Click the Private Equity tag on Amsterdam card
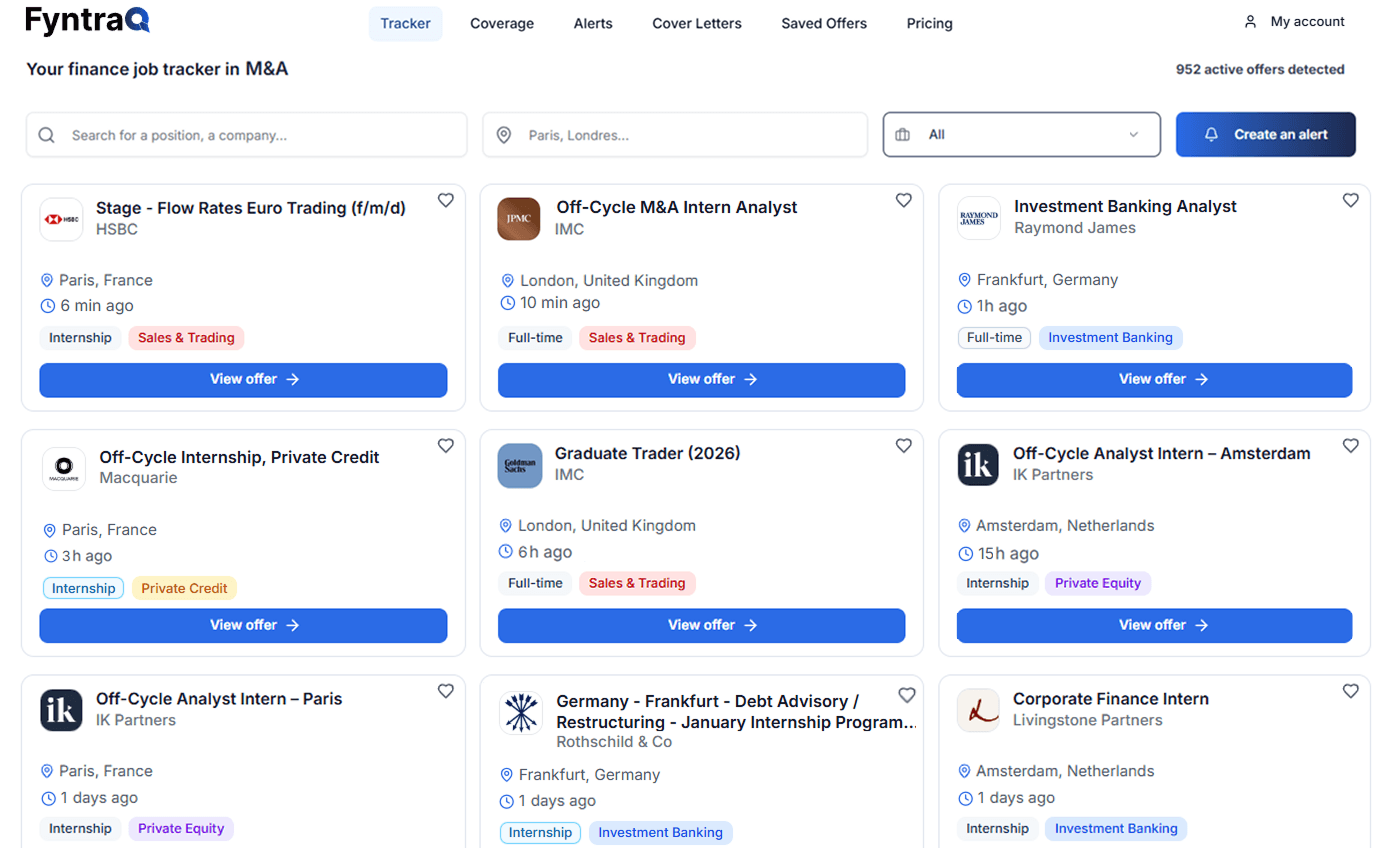1380x848 pixels. 1098,583
